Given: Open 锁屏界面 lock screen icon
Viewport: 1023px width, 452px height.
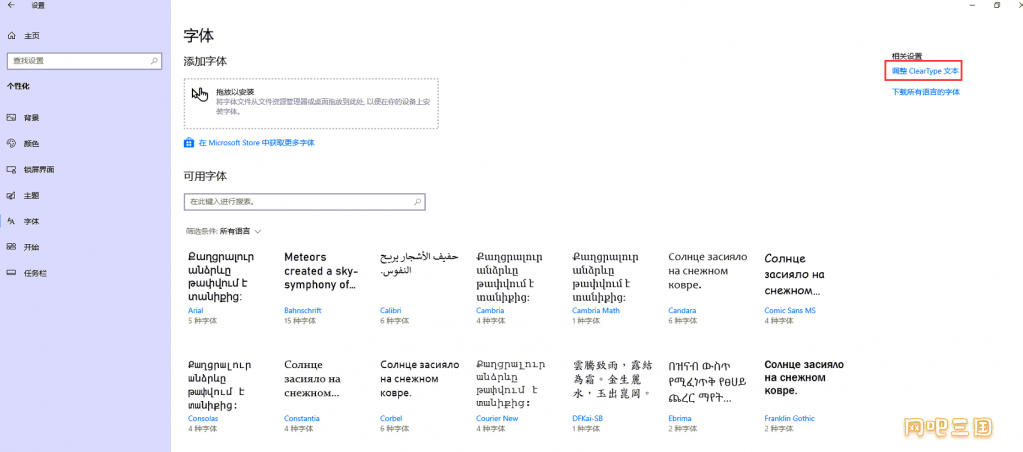Looking at the screenshot, I should [11, 170].
